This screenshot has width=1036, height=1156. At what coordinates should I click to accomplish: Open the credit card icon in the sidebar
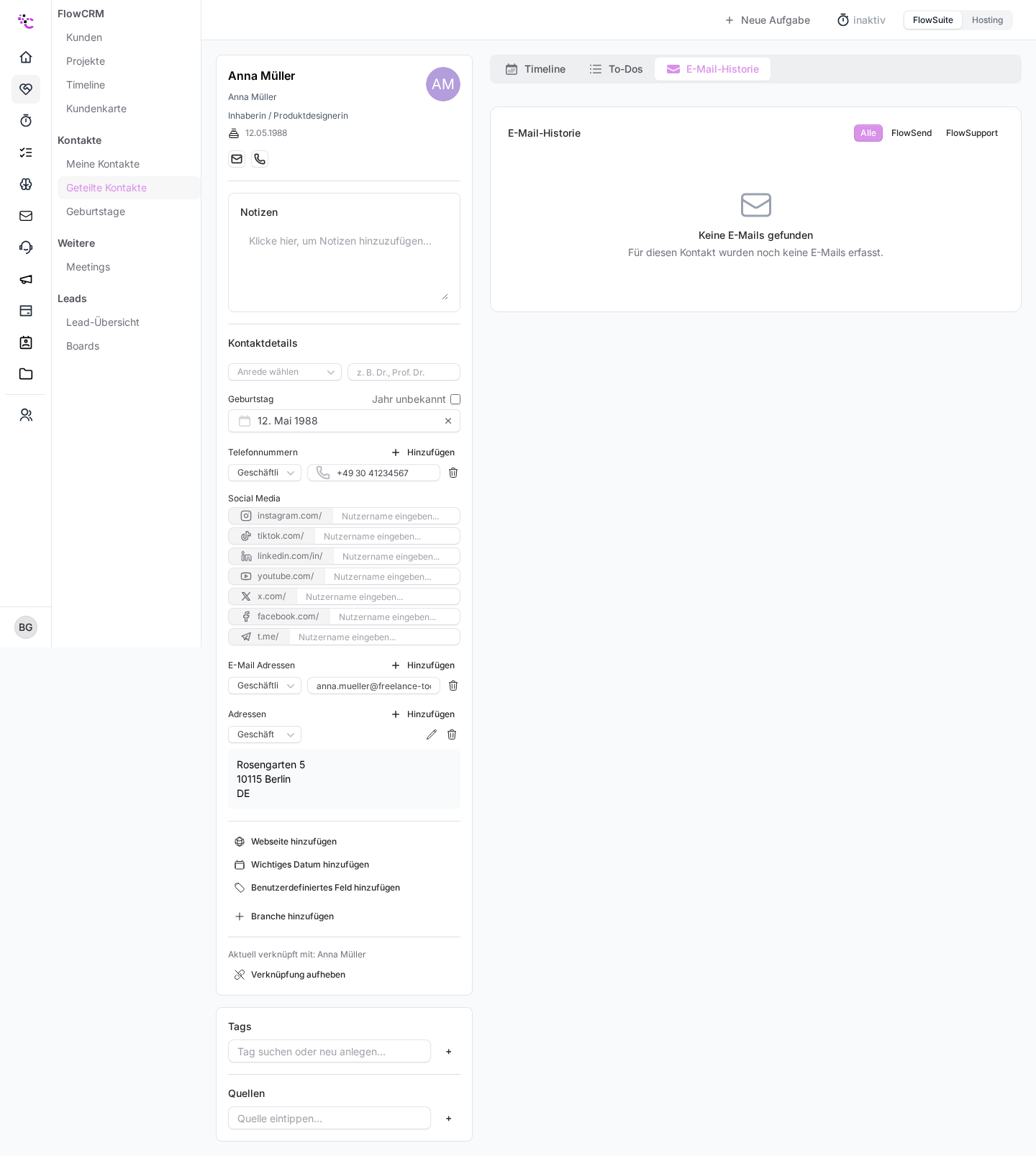tap(26, 311)
